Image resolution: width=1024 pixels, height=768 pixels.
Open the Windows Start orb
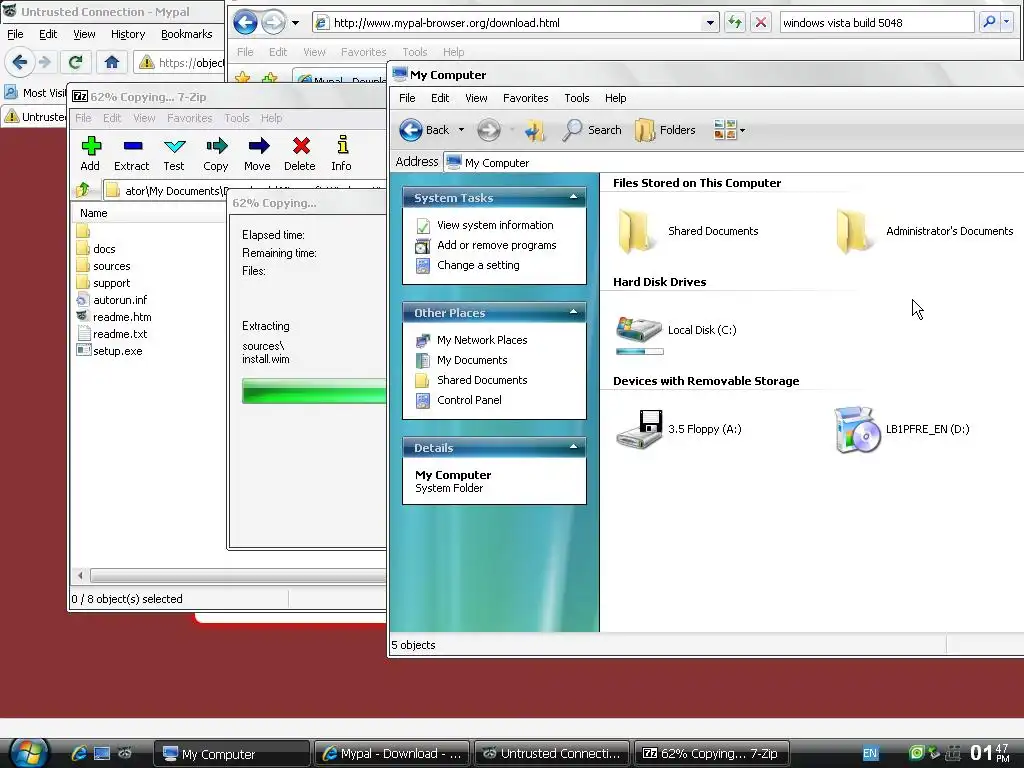(x=29, y=752)
